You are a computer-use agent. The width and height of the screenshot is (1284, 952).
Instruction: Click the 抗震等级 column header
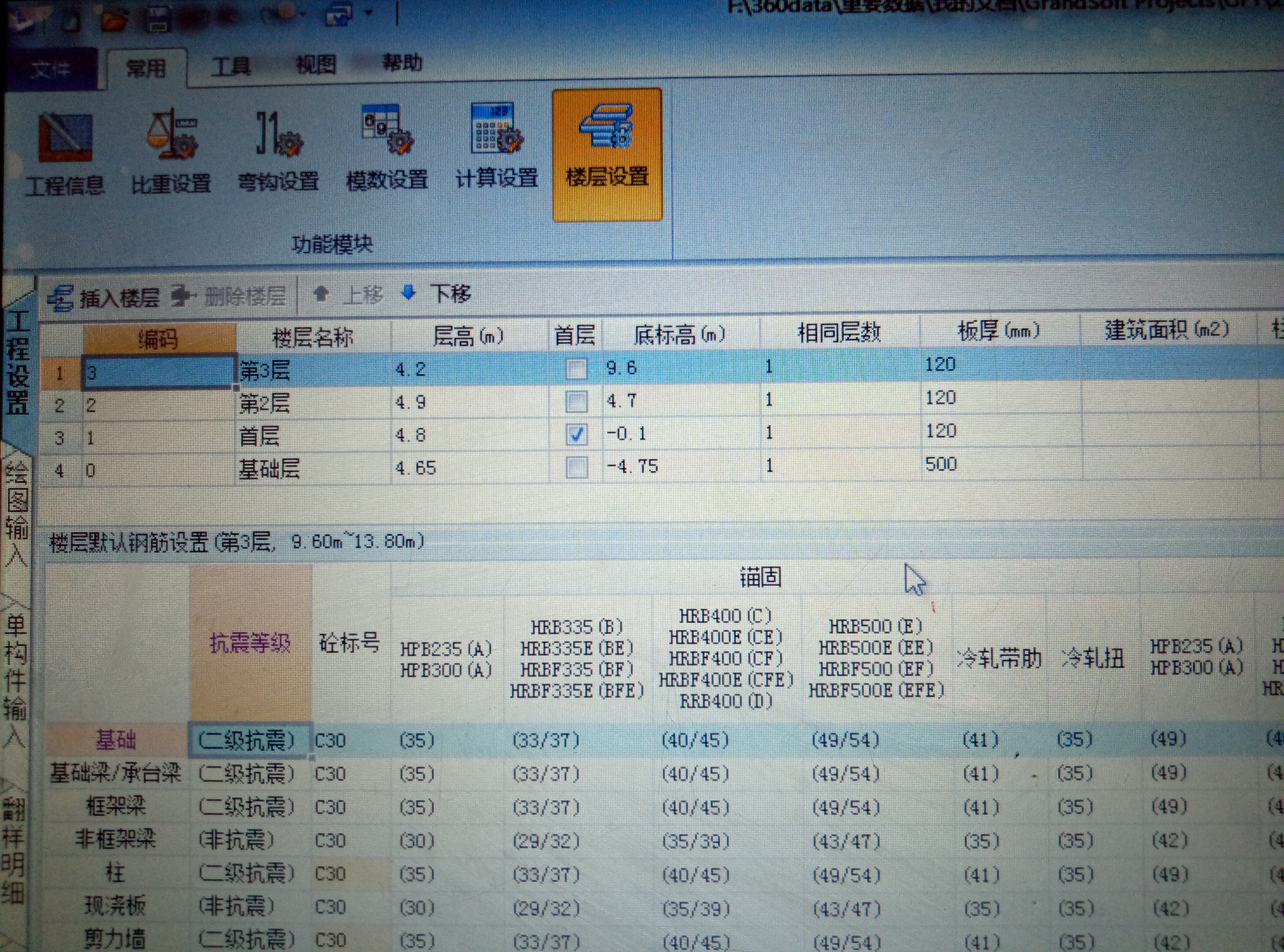tap(250, 643)
